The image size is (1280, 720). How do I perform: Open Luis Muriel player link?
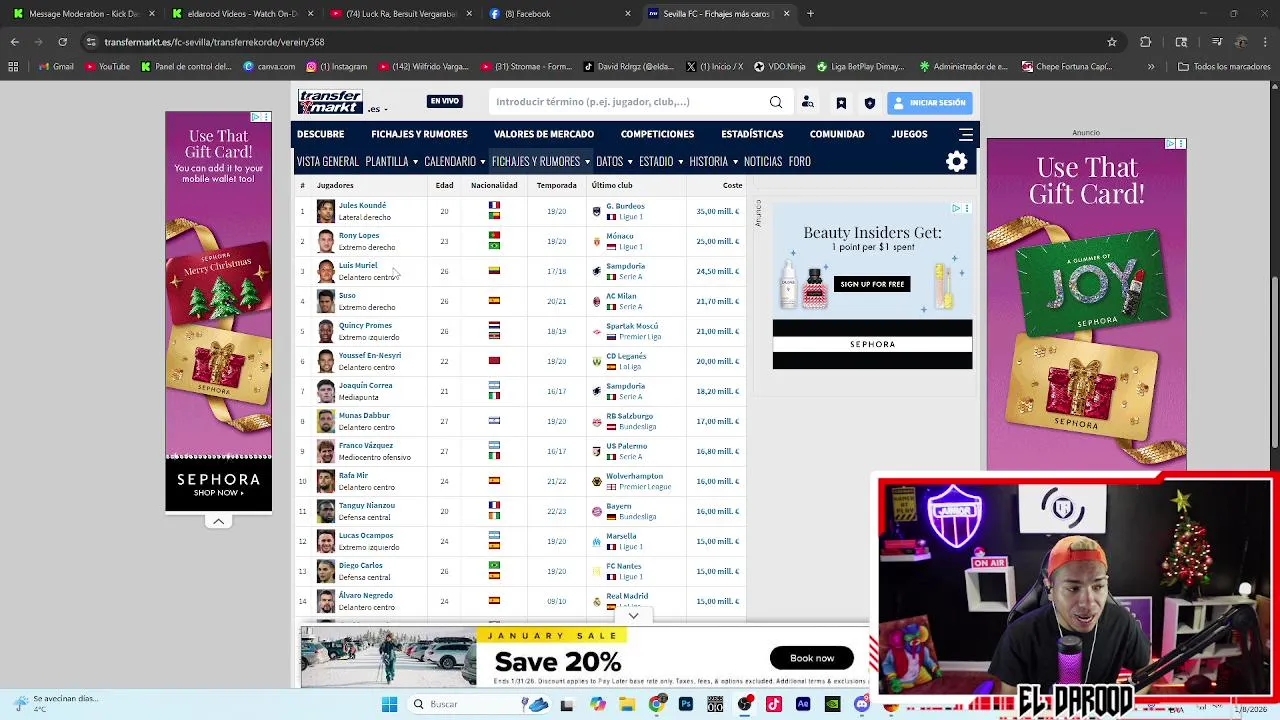point(358,266)
